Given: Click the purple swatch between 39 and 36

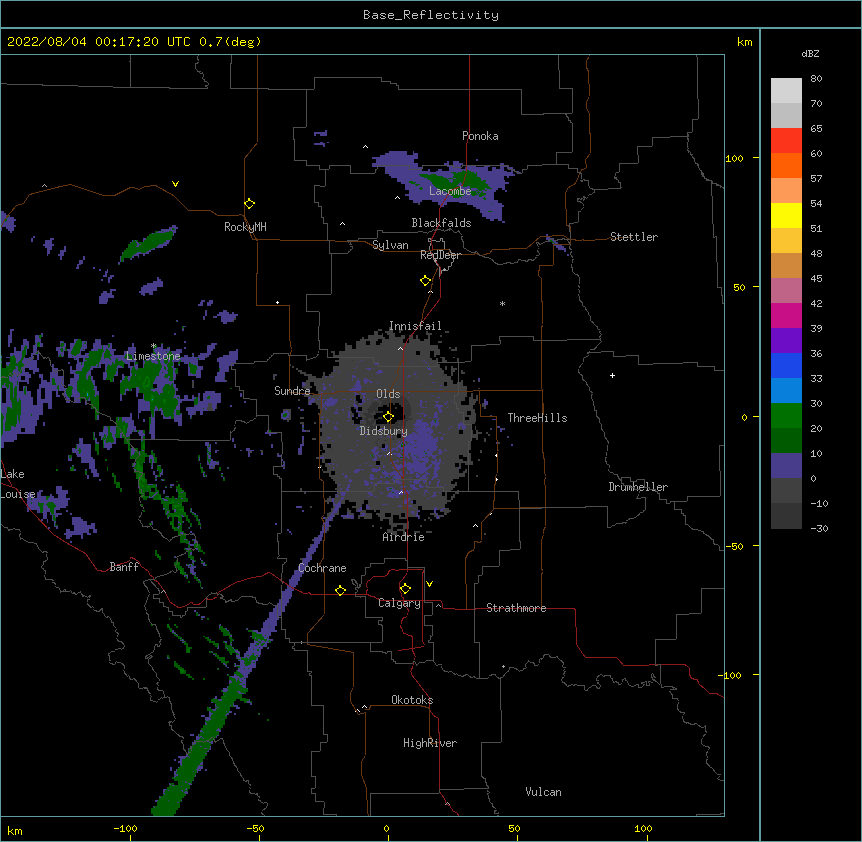Looking at the screenshot, I should click(x=786, y=341).
